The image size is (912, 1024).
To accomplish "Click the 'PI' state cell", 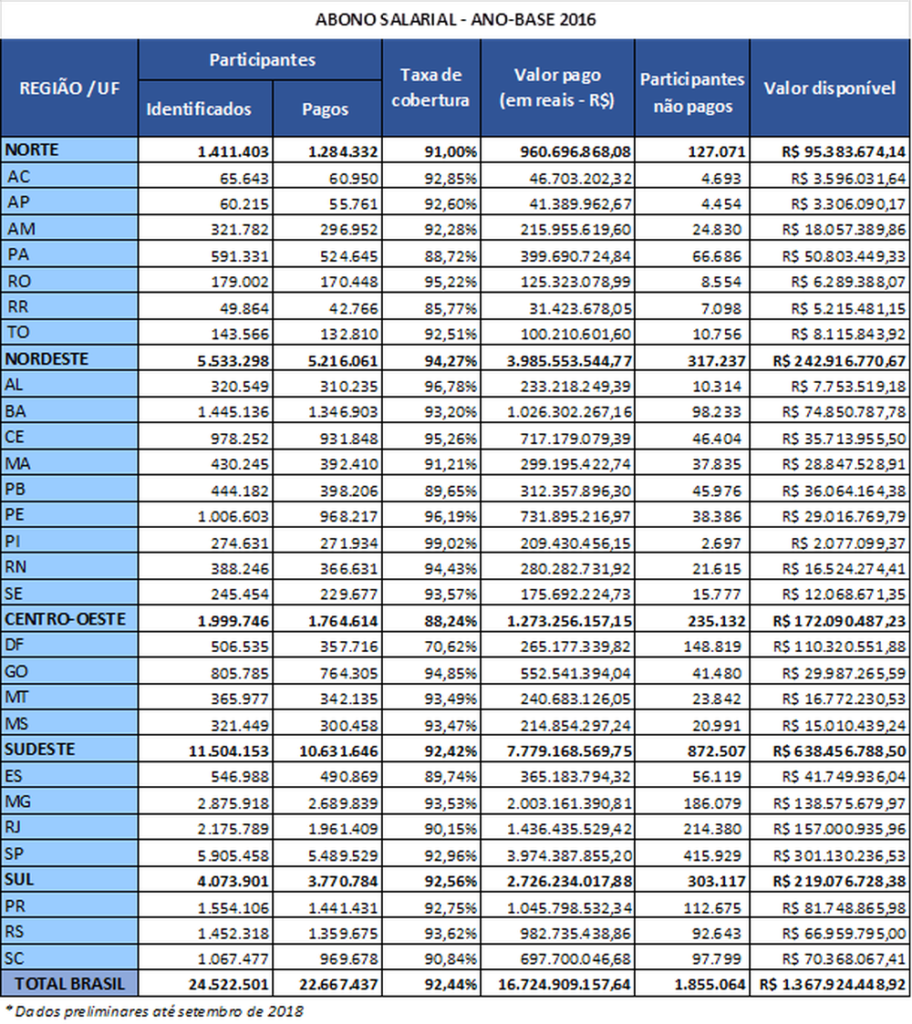I will 69,541.
